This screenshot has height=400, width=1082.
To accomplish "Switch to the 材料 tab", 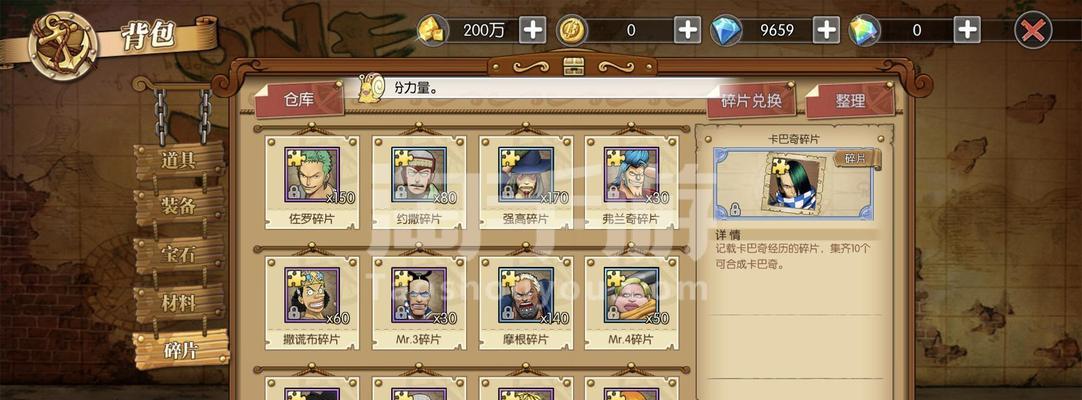I will (179, 303).
